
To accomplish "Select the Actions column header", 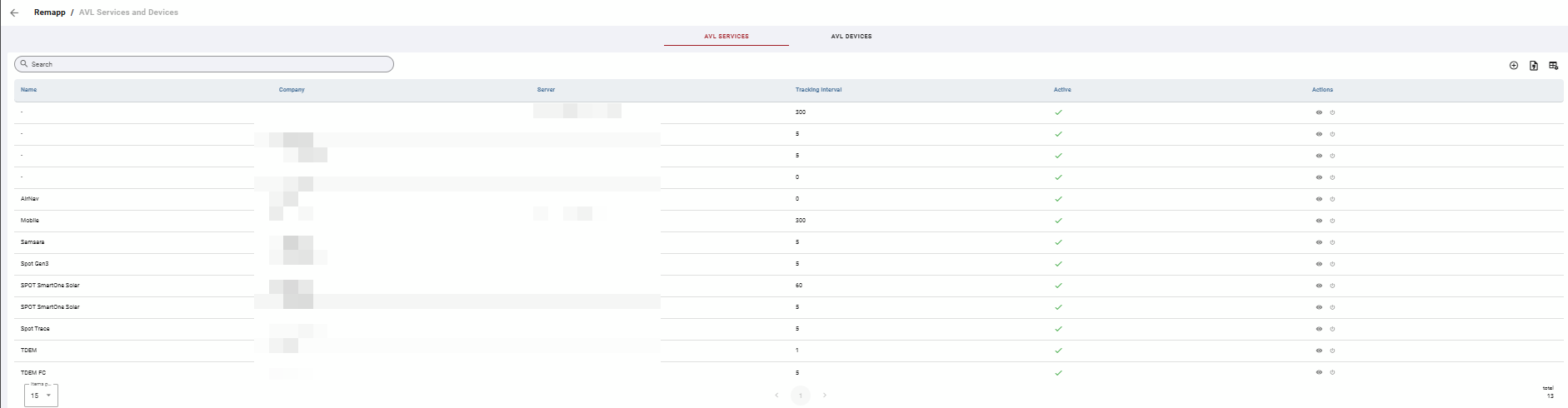I will pos(1322,90).
